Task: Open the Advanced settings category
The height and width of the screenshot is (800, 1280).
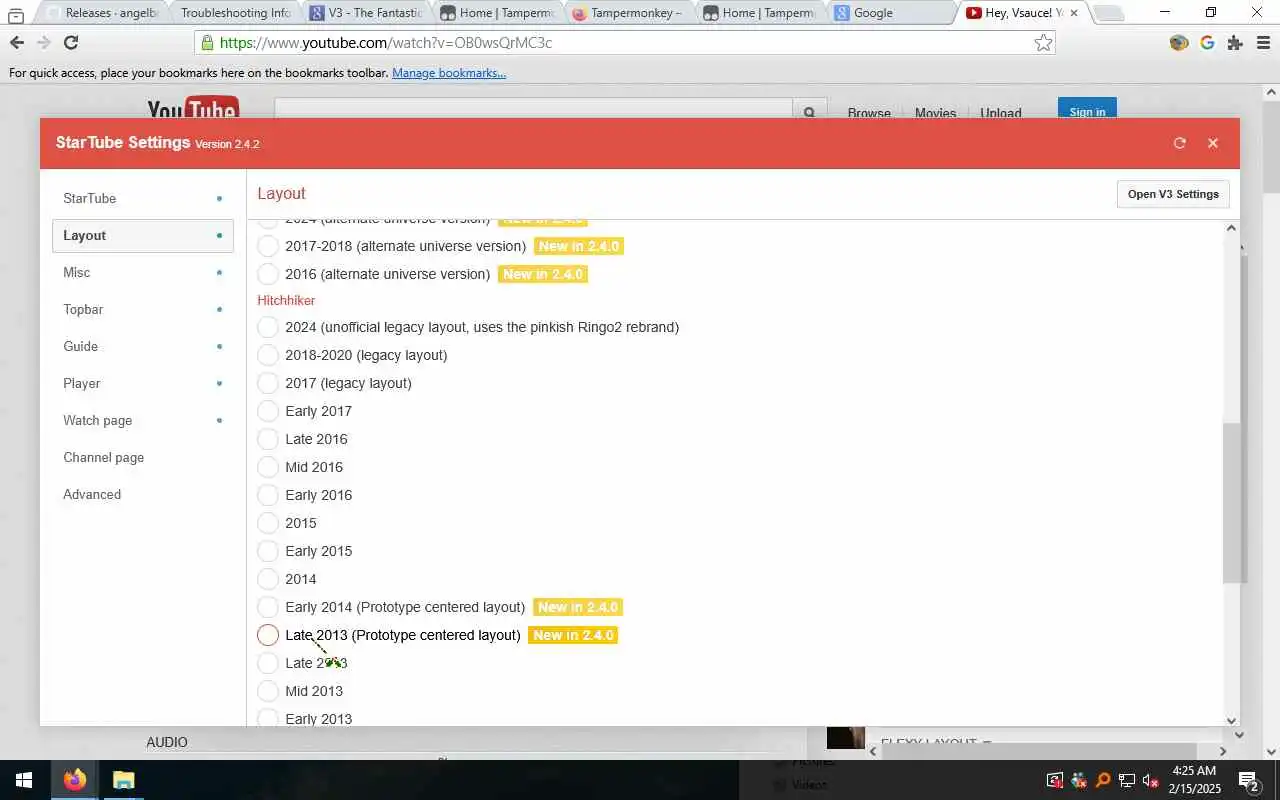Action: point(143,494)
